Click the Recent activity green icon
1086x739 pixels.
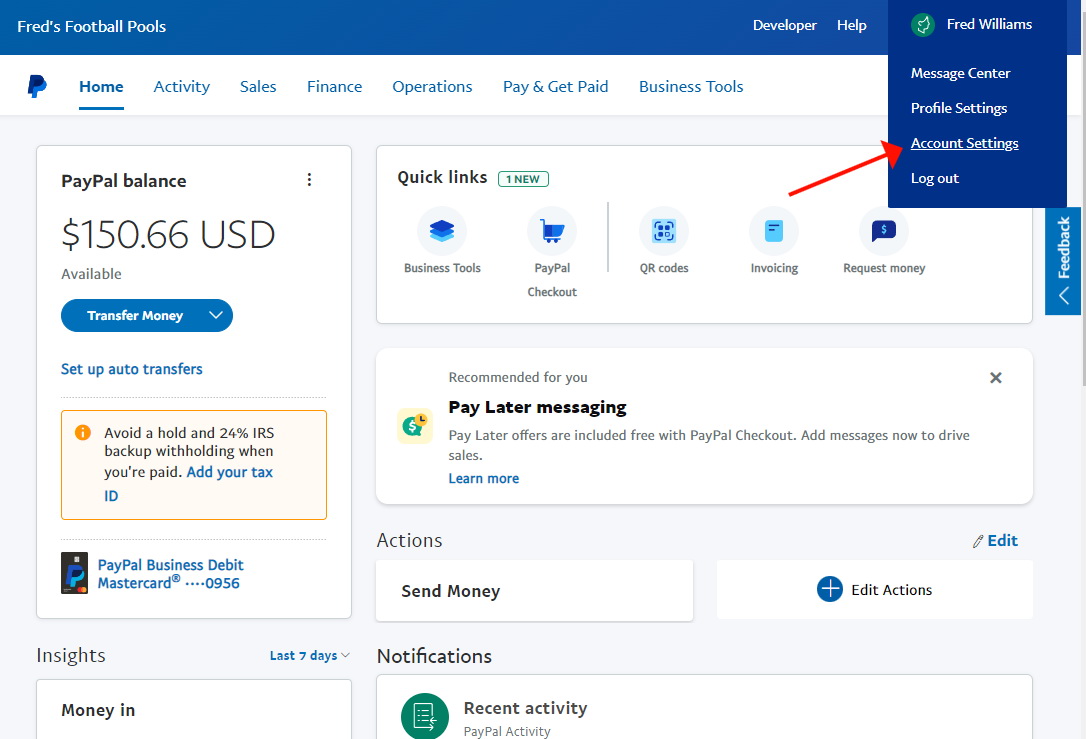425,716
